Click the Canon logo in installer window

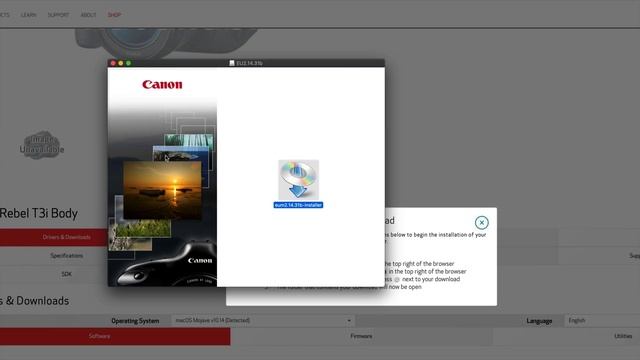162,84
